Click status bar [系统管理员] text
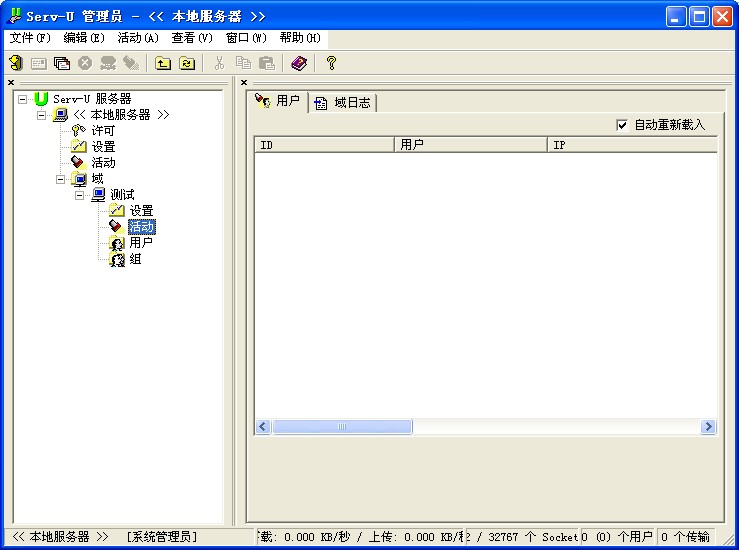Viewport: 739px width, 550px height. (x=162, y=537)
